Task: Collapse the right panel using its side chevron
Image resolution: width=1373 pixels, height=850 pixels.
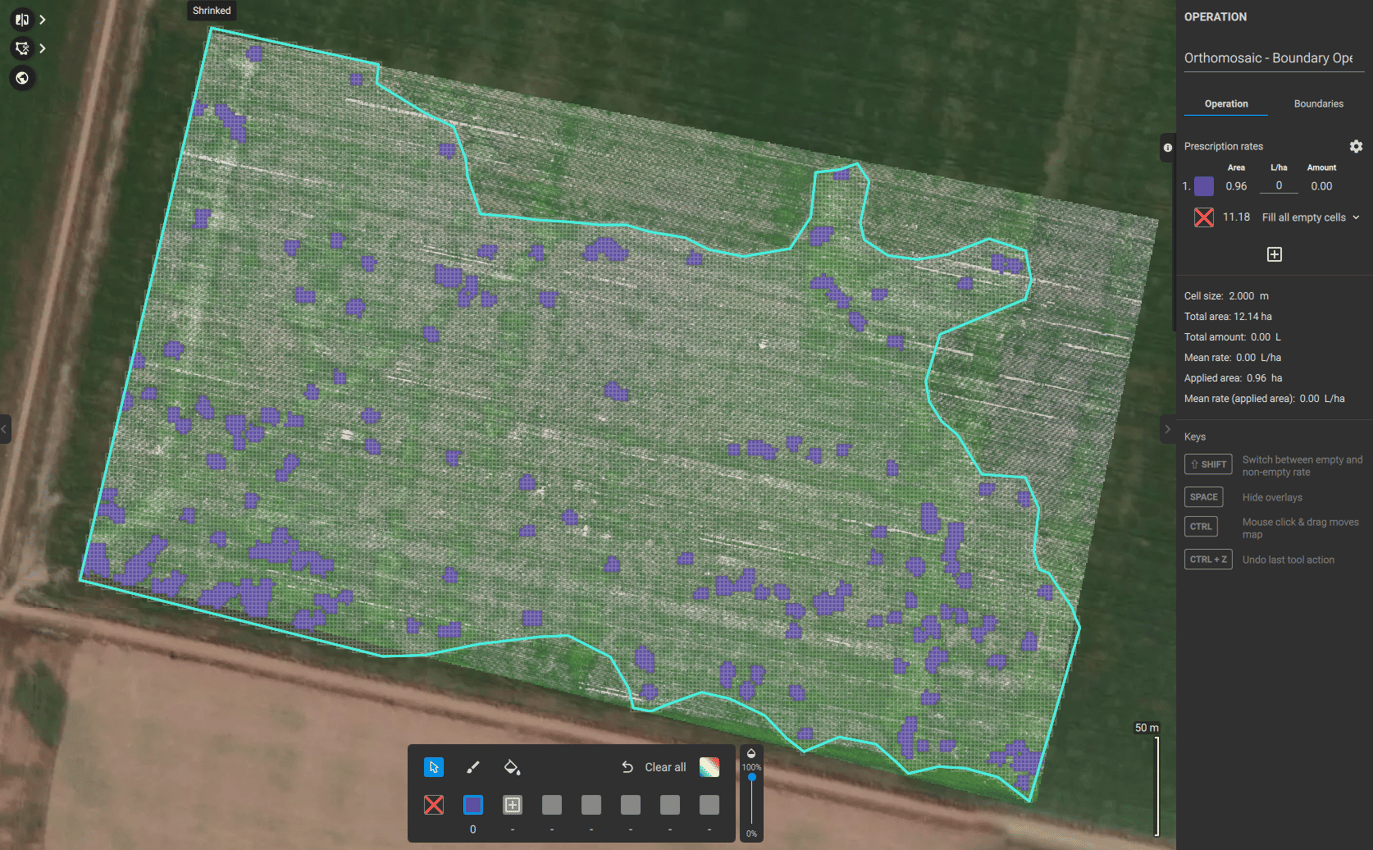Action: (1168, 429)
